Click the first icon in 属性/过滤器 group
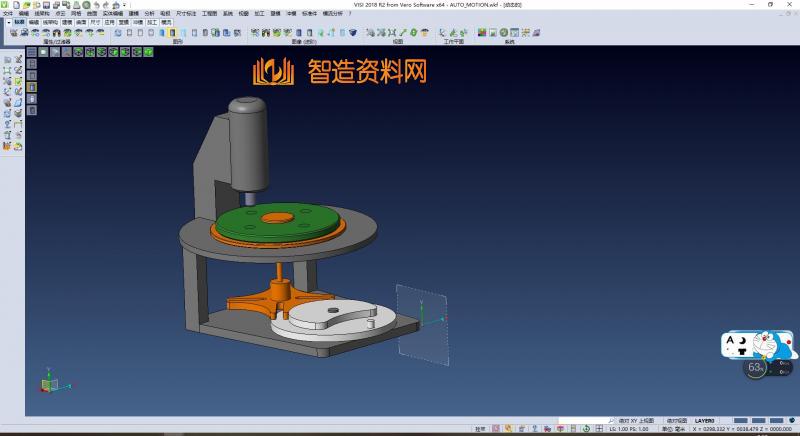 coord(13,33)
